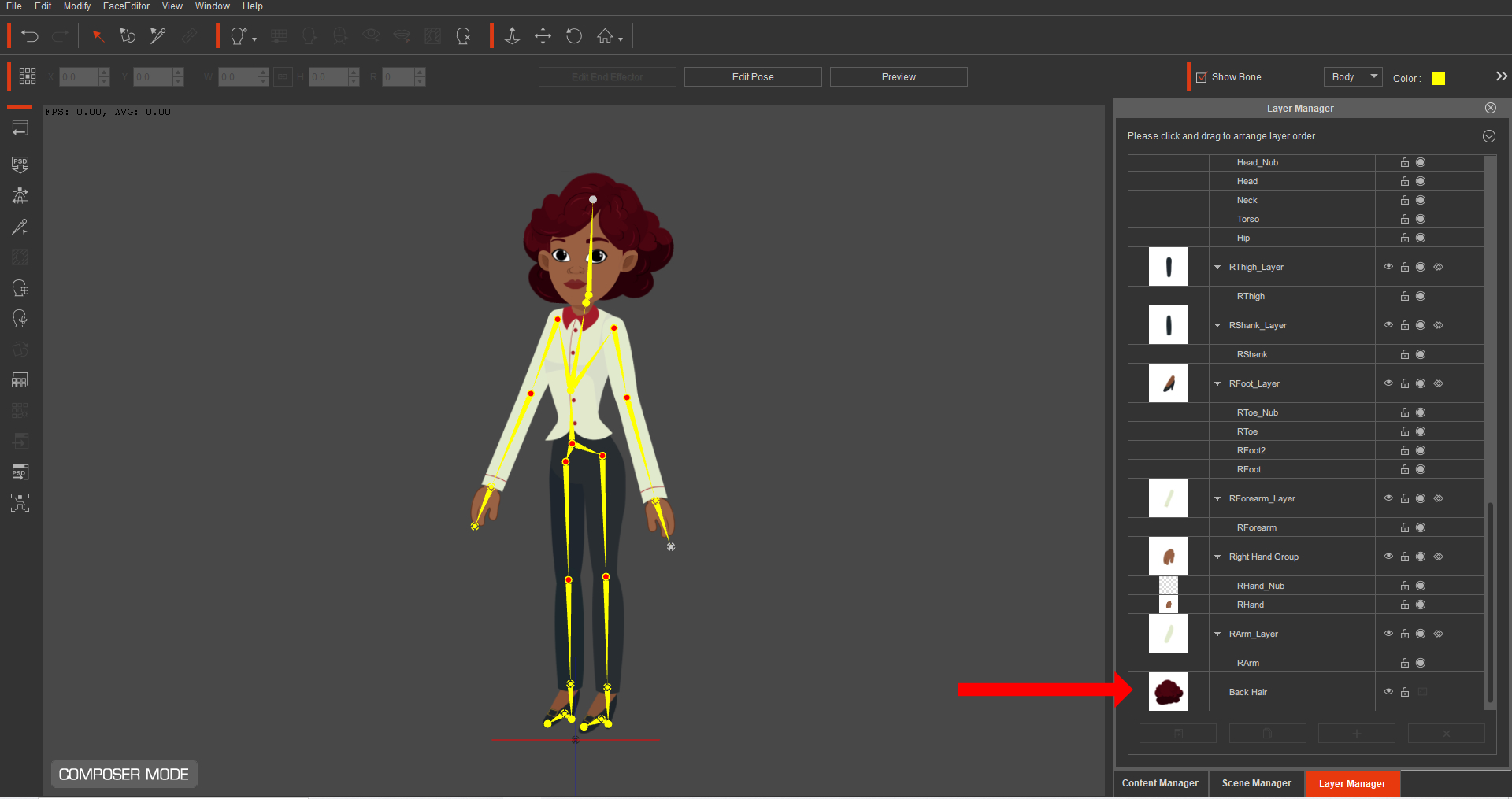Collapse the RShank_Layer group
This screenshot has width=1512, height=799.
tap(1217, 326)
